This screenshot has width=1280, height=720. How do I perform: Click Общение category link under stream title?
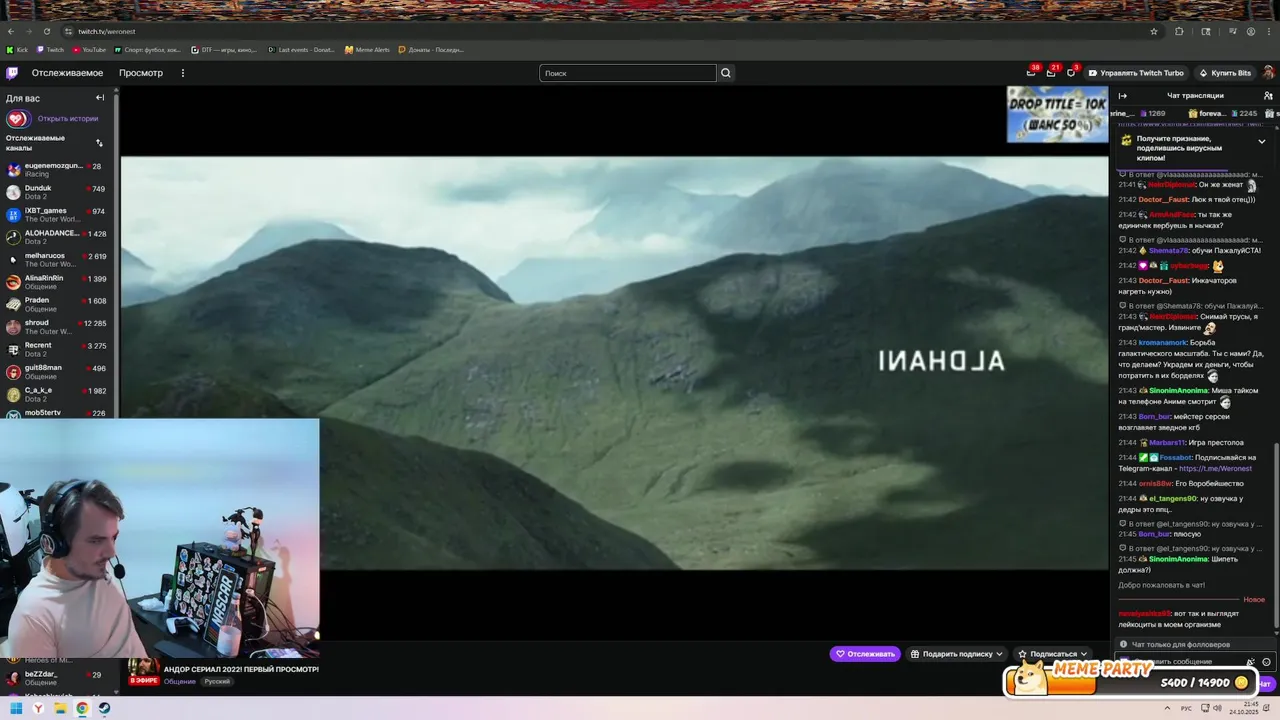180,681
